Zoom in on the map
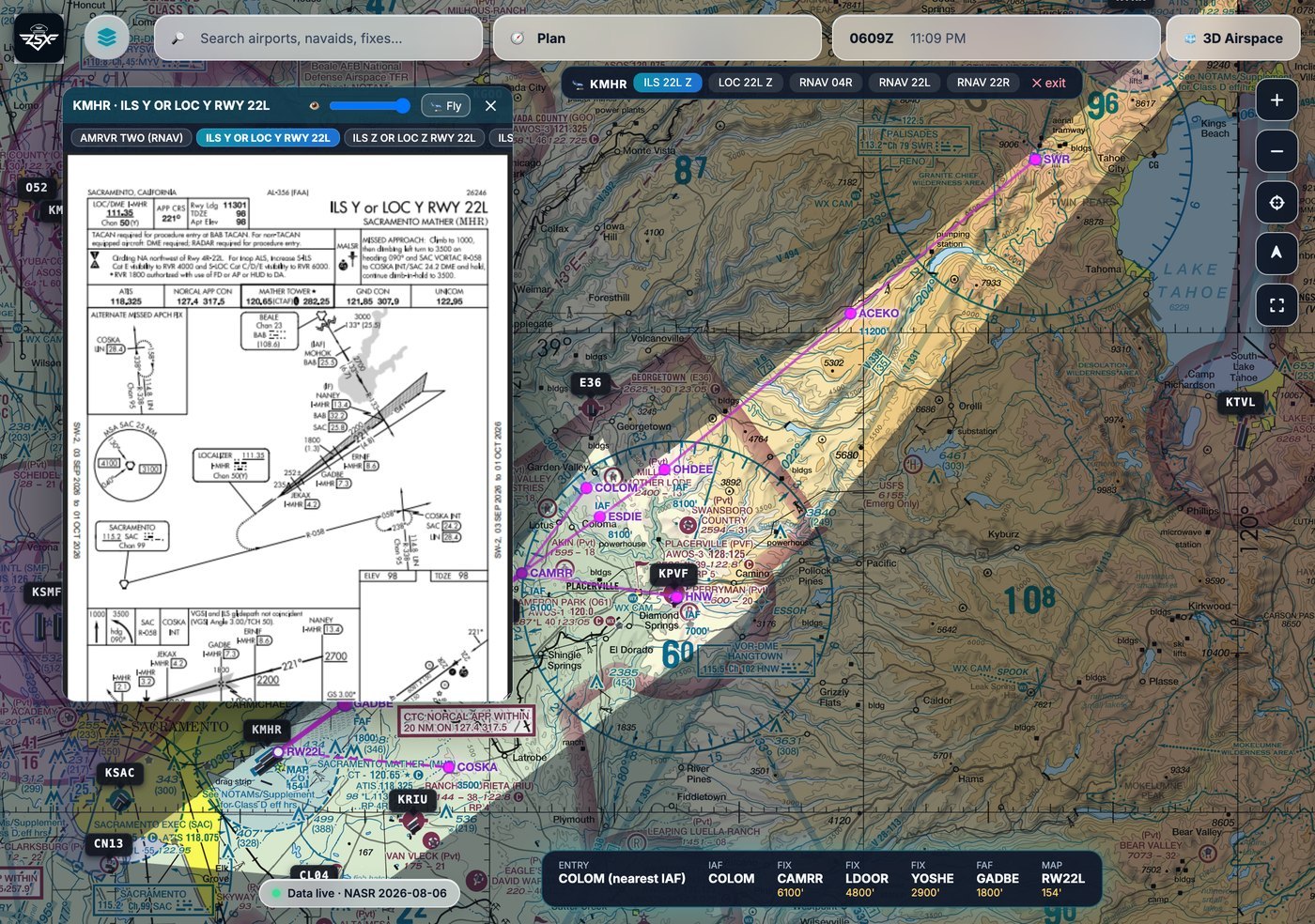Image resolution: width=1315 pixels, height=924 pixels. tap(1276, 100)
